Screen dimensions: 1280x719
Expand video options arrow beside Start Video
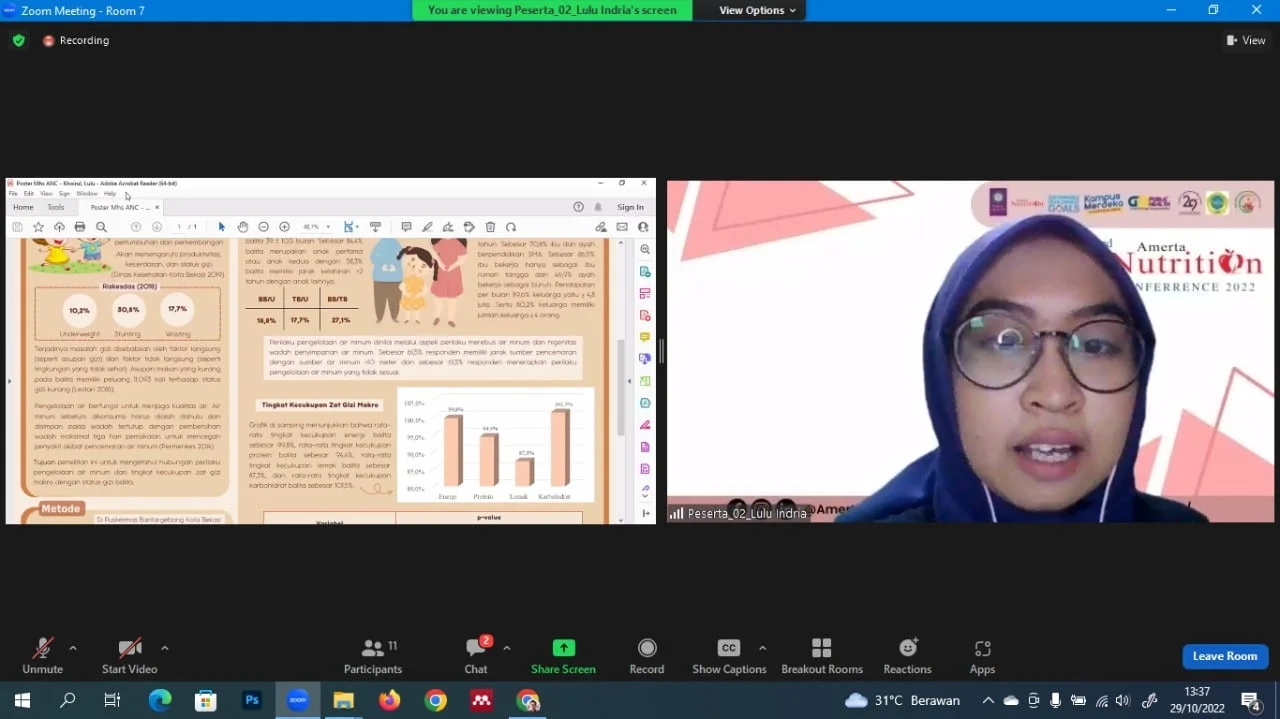click(165, 647)
